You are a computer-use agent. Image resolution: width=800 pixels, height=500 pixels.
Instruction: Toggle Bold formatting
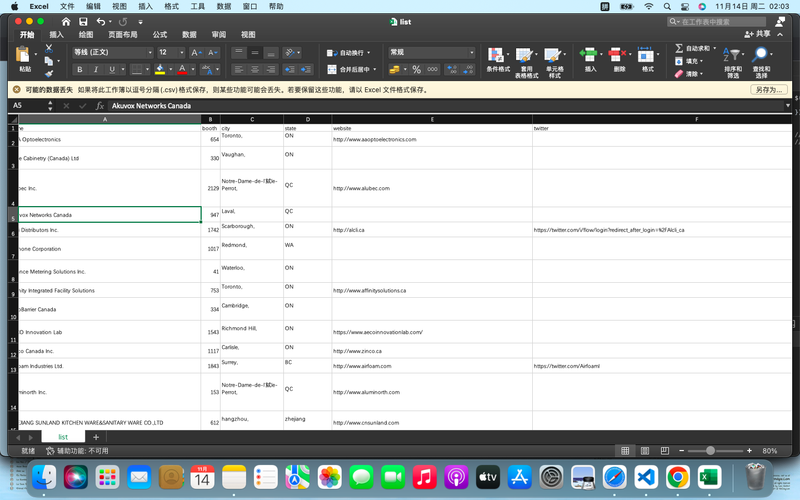click(x=80, y=69)
